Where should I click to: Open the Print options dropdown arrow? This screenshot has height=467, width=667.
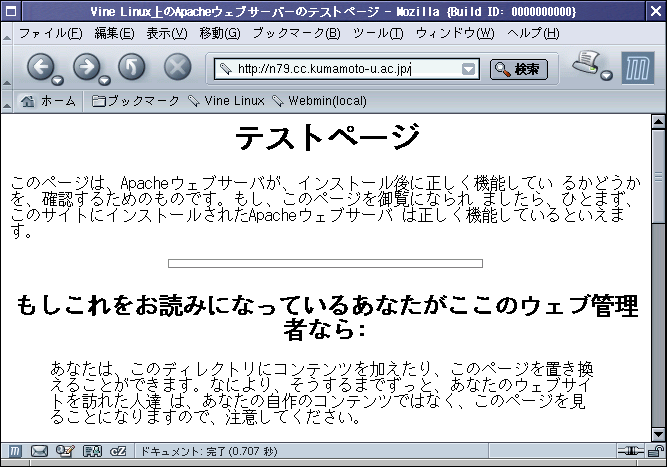(607, 75)
